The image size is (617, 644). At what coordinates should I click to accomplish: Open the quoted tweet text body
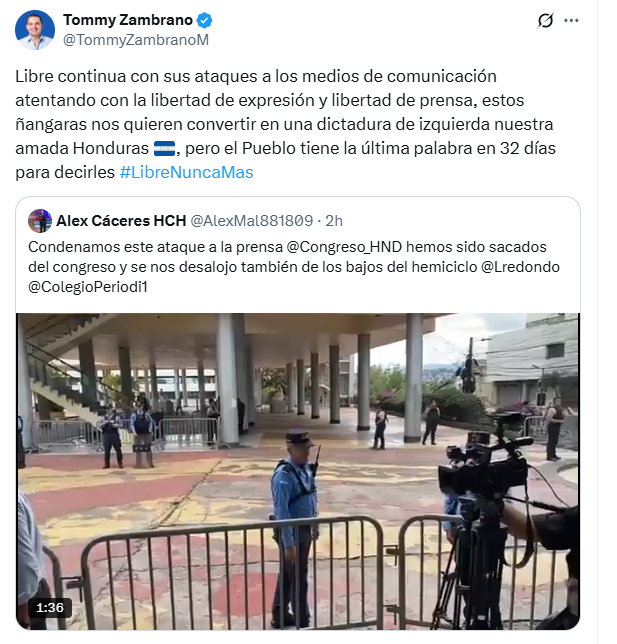click(294, 267)
